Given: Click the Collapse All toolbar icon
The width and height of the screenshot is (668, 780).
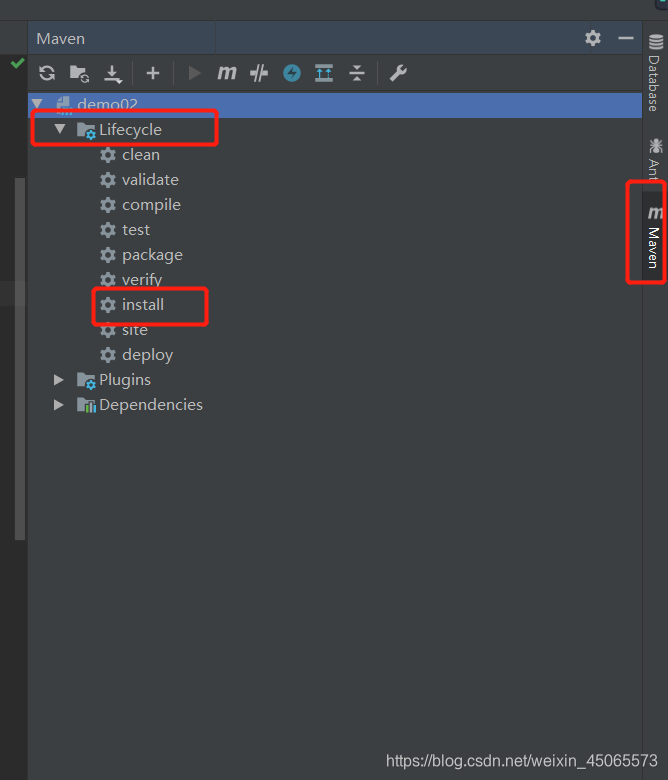Looking at the screenshot, I should tap(357, 74).
